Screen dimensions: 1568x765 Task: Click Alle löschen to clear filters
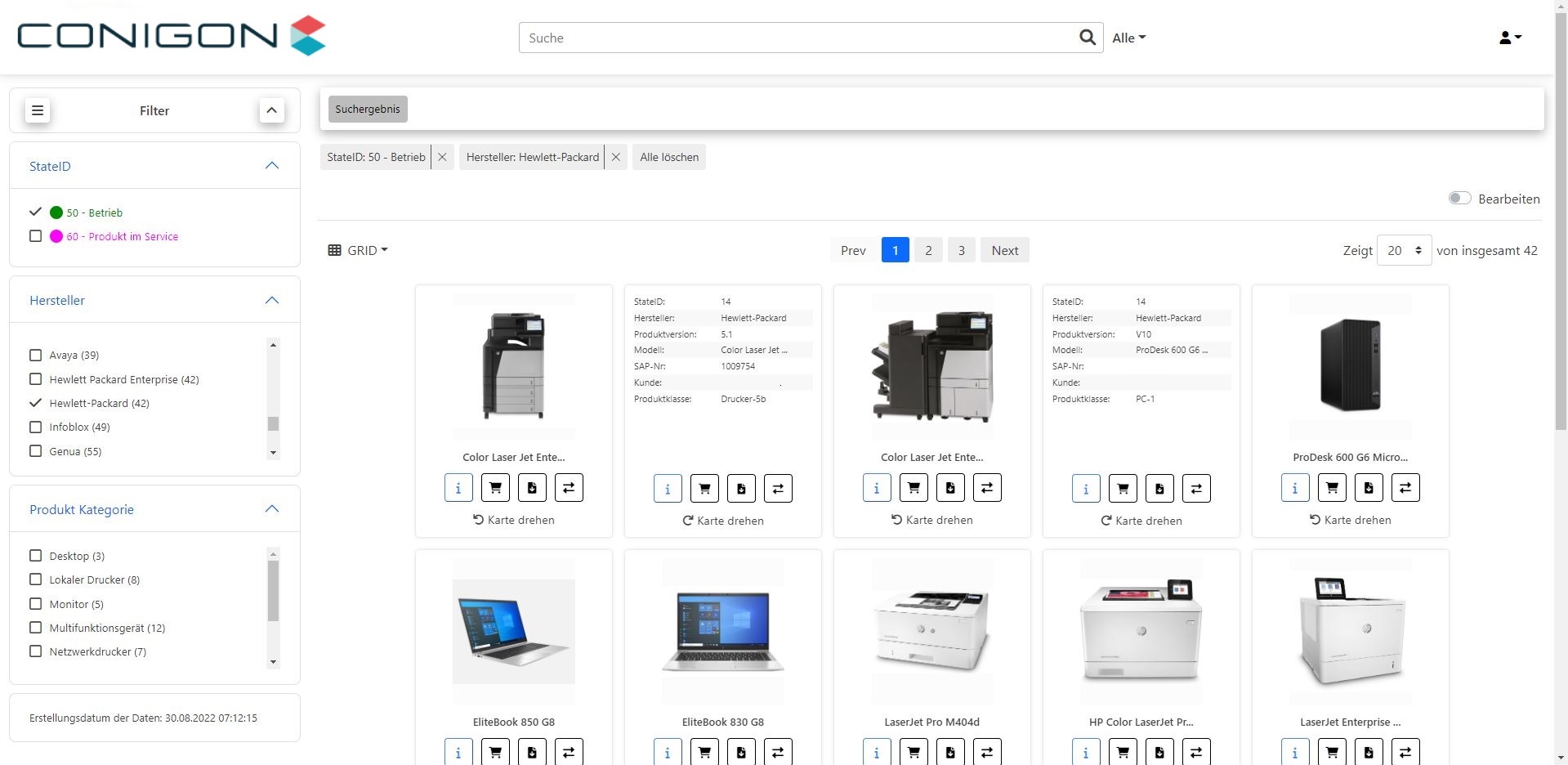click(669, 157)
